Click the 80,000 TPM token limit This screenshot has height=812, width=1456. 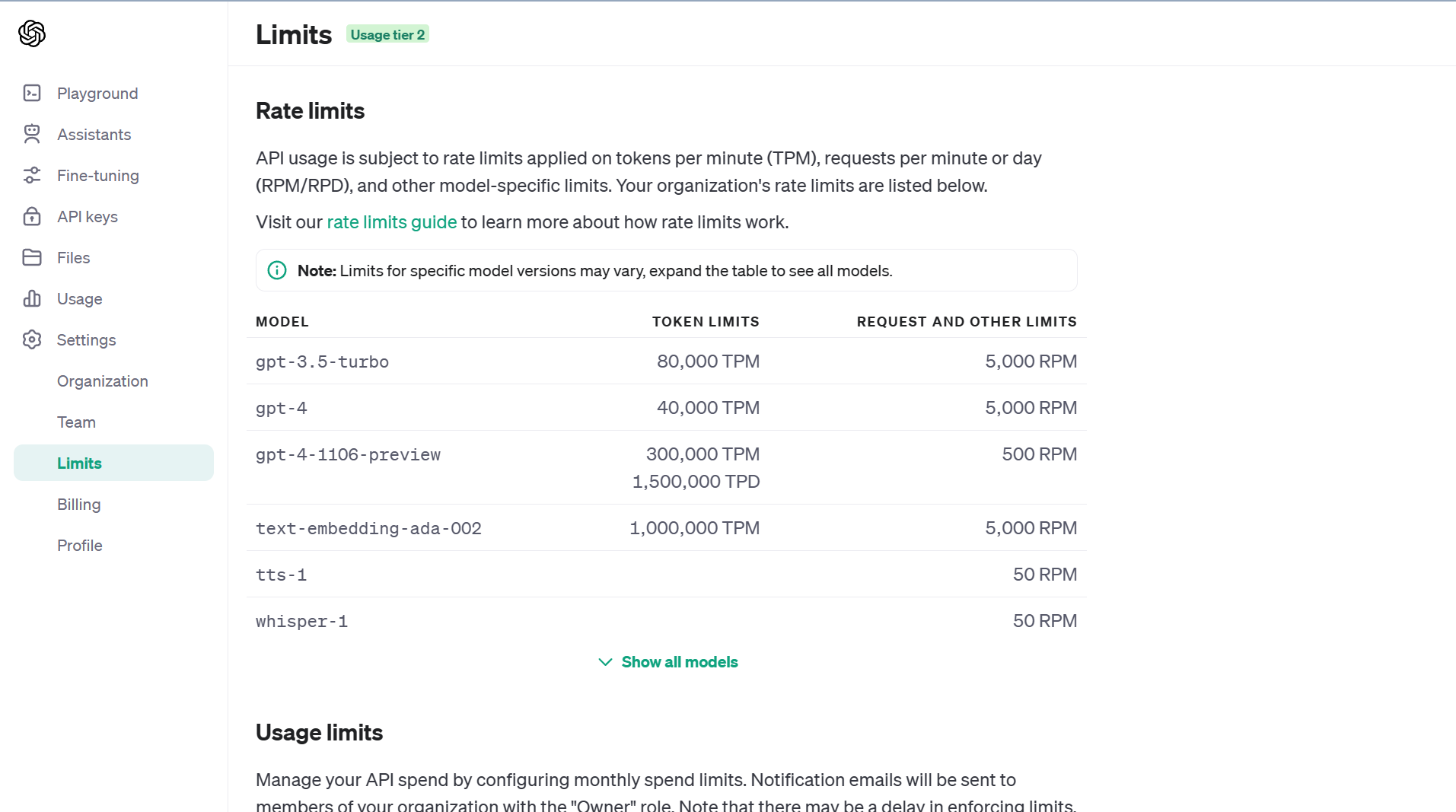click(708, 361)
